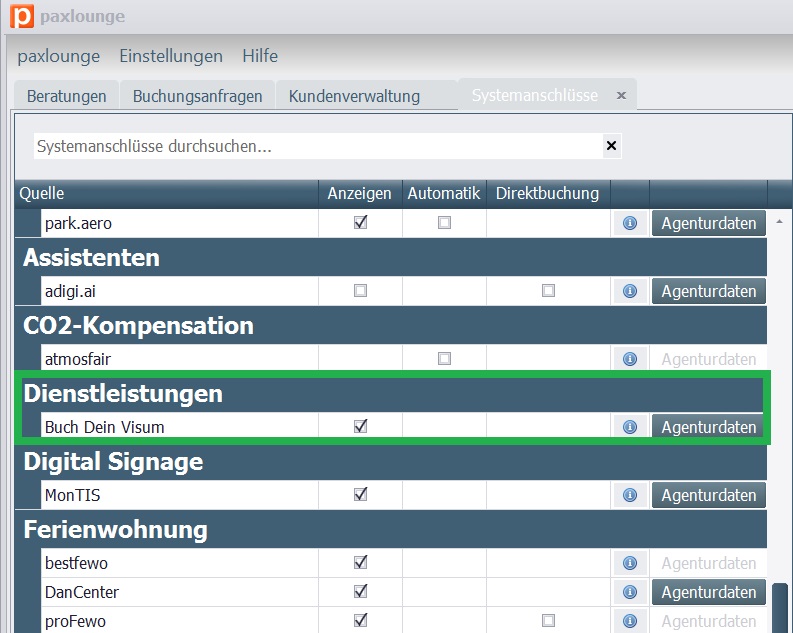Enable Automatik for atmosfair
Viewport: 793px width, 633px height.
[x=444, y=358]
